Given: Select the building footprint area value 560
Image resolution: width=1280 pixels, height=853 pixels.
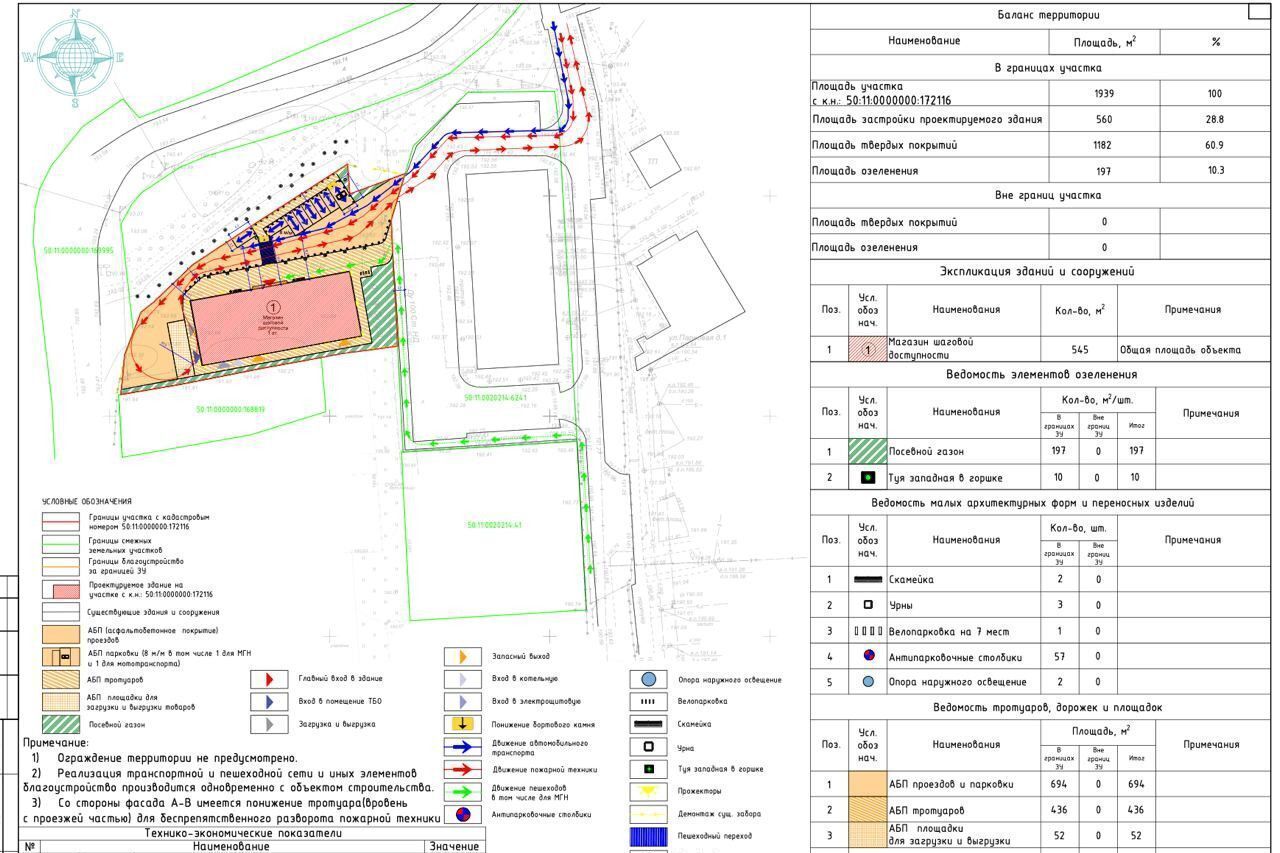Looking at the screenshot, I should [1104, 119].
